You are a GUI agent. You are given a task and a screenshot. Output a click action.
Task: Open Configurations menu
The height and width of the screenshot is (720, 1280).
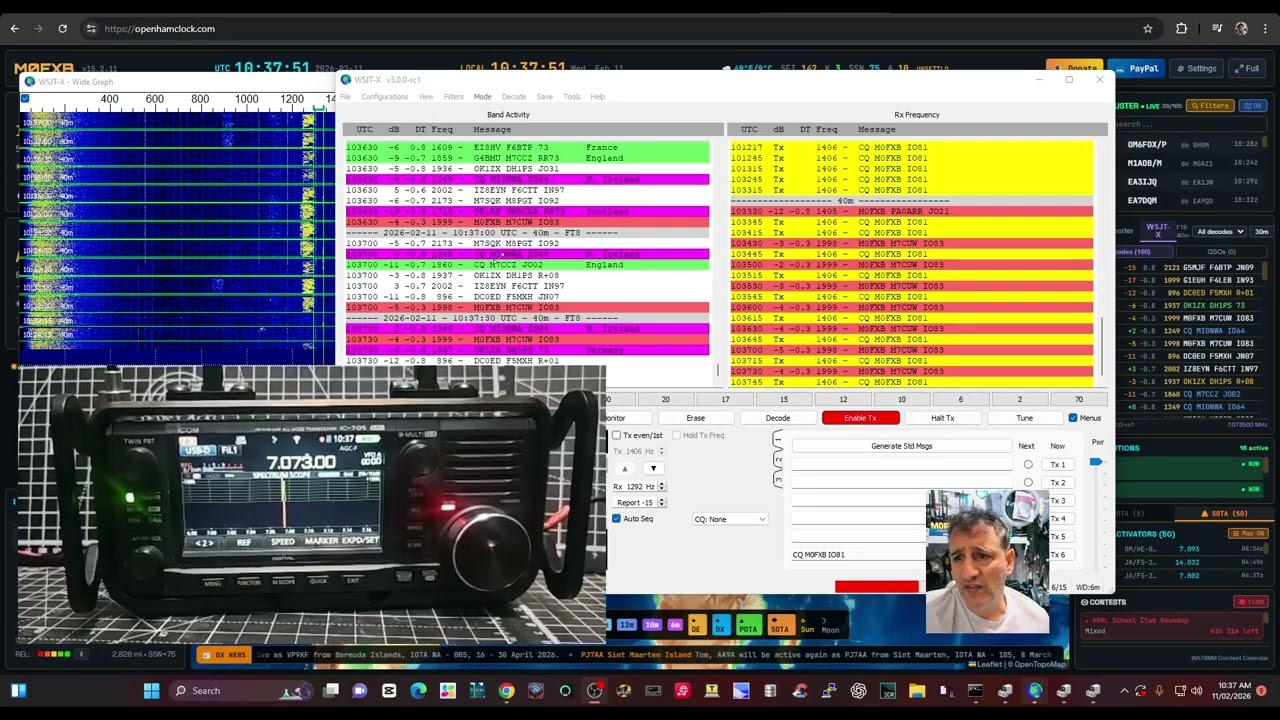click(x=385, y=97)
